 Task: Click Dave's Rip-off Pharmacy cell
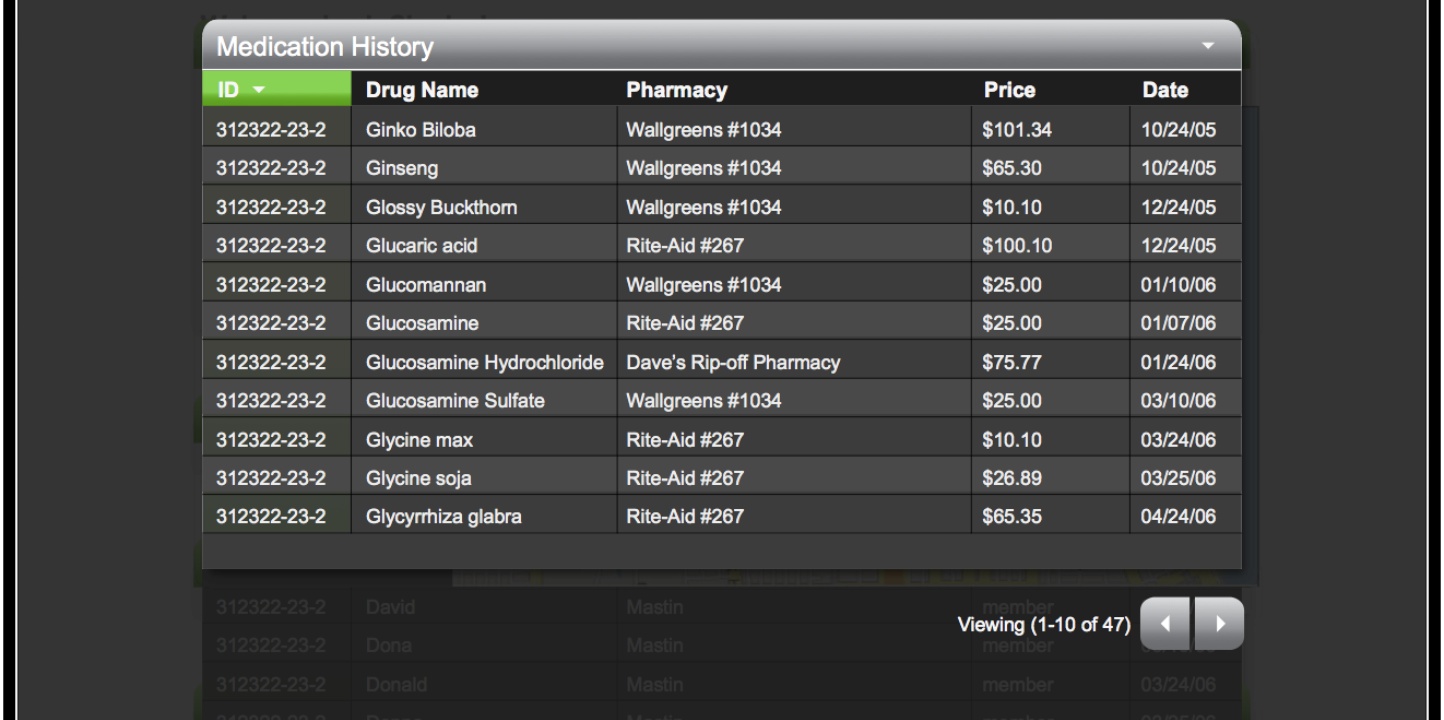[x=794, y=362]
